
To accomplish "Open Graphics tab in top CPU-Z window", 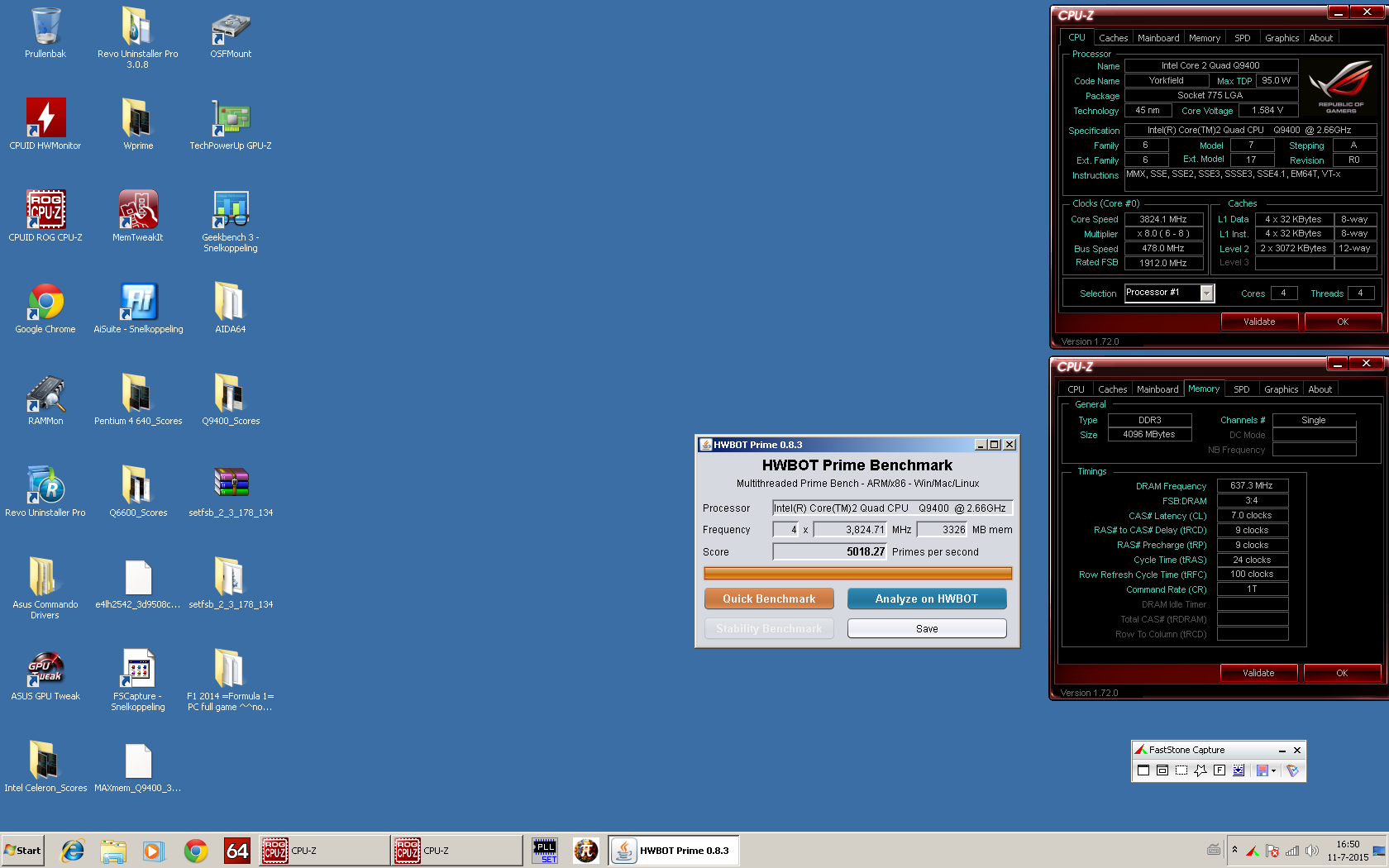I will point(1282,38).
